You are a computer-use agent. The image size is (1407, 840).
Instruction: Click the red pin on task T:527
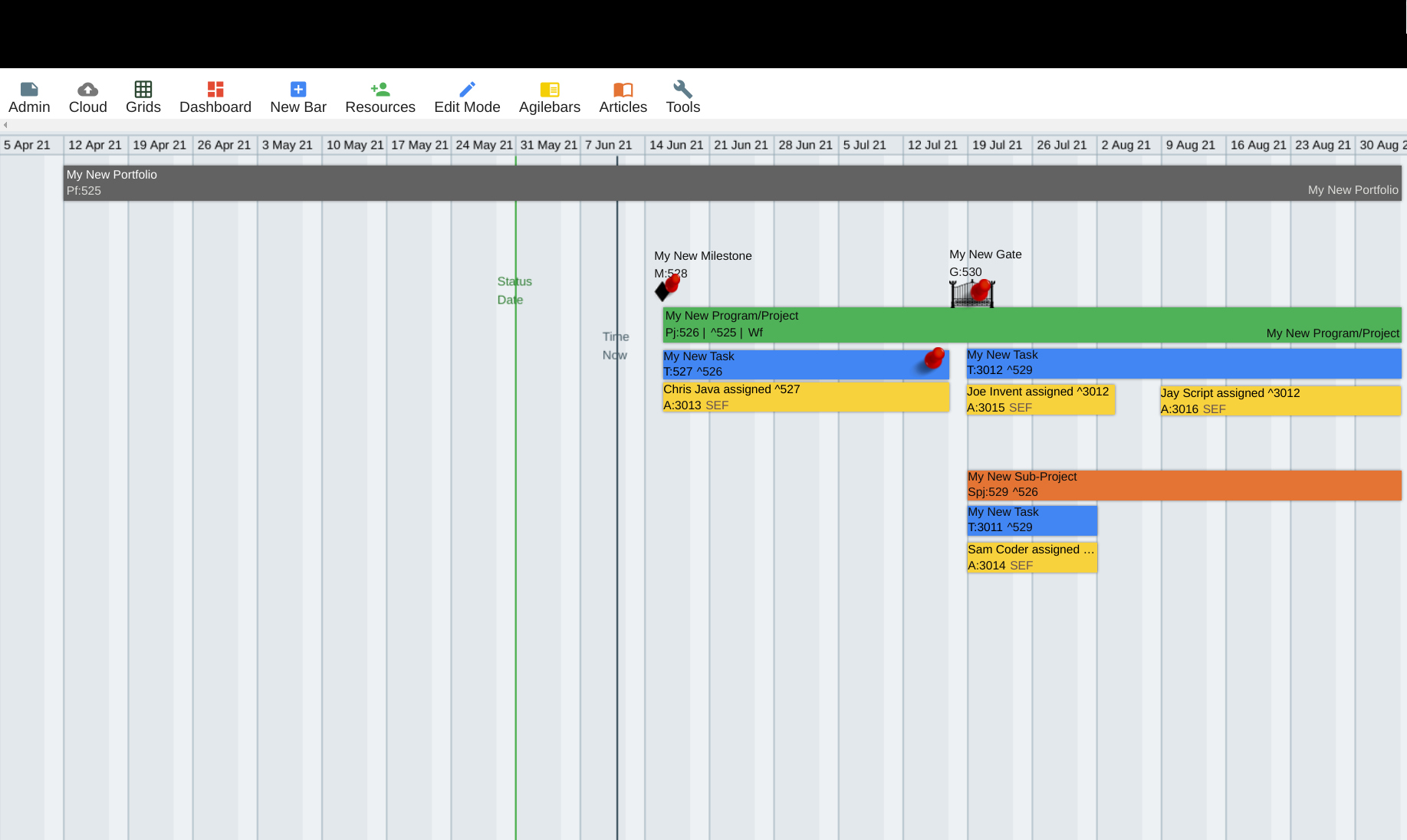point(934,358)
